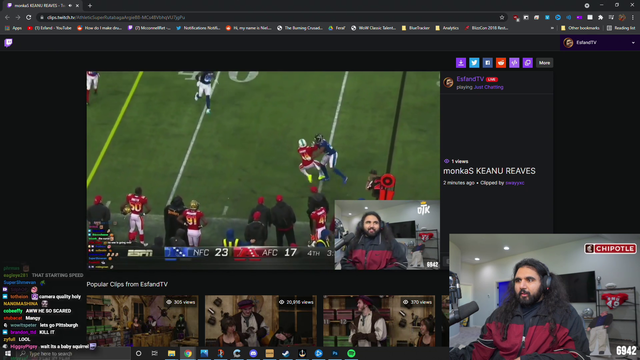Open the More share options button
The image size is (640, 360).
[544, 62]
